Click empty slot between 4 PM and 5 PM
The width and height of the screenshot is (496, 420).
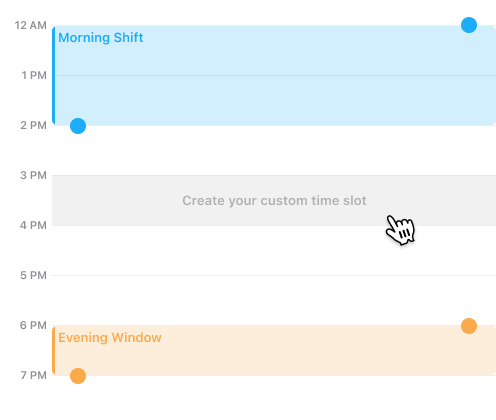pos(274,251)
